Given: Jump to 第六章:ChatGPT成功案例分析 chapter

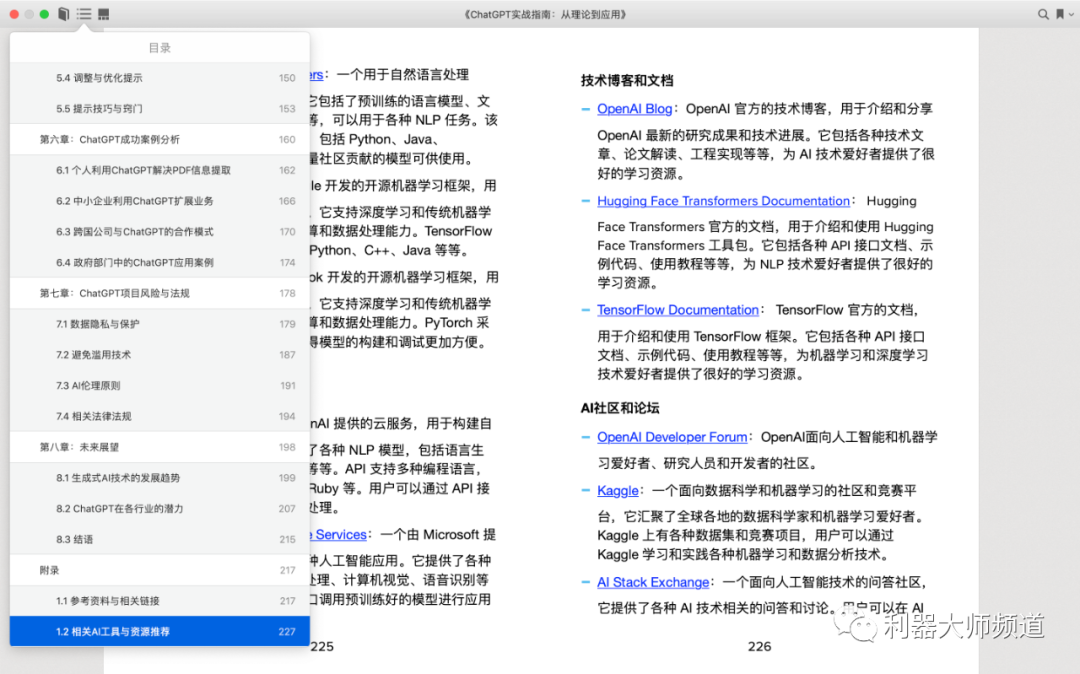Looking at the screenshot, I should [x=110, y=140].
